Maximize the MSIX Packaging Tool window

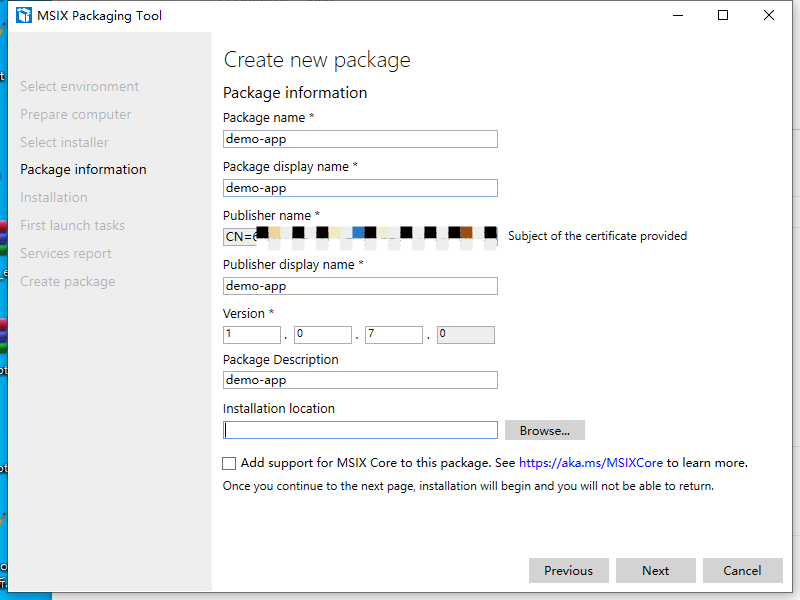[x=723, y=16]
